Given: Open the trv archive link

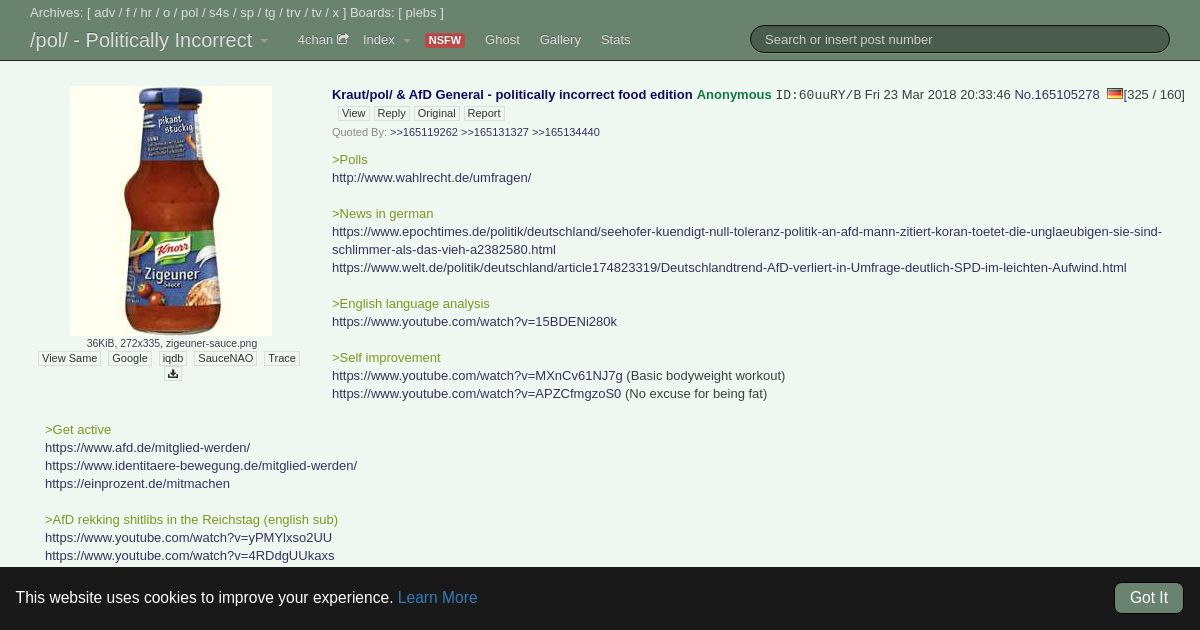Looking at the screenshot, I should (293, 13).
